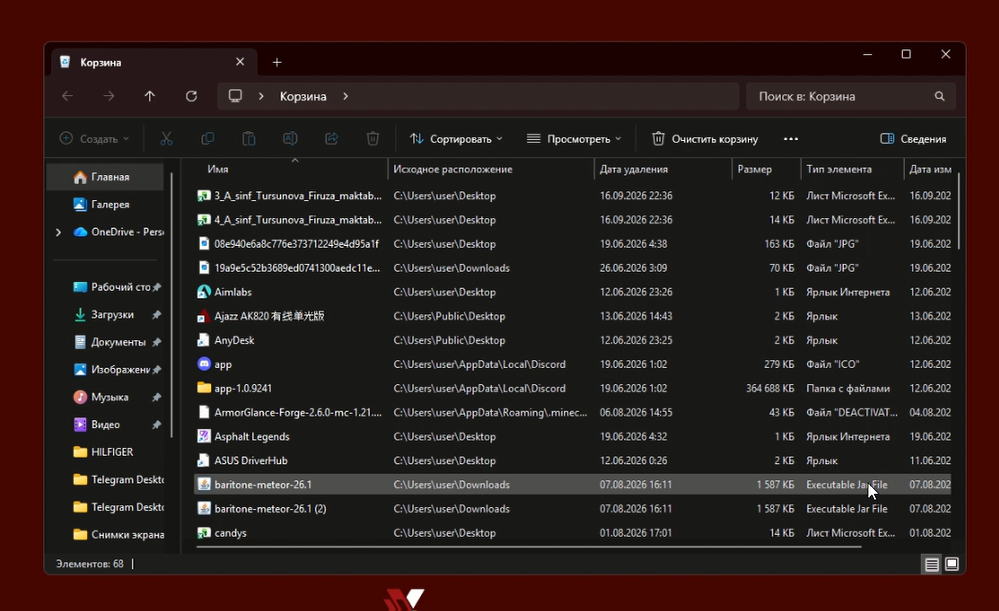
Task: Open a new tab with plus button
Action: click(277, 62)
